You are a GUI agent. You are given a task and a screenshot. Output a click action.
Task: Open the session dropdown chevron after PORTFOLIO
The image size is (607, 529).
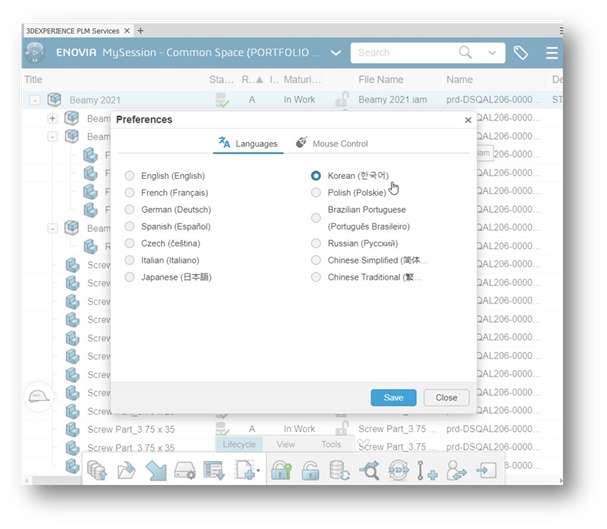point(336,53)
